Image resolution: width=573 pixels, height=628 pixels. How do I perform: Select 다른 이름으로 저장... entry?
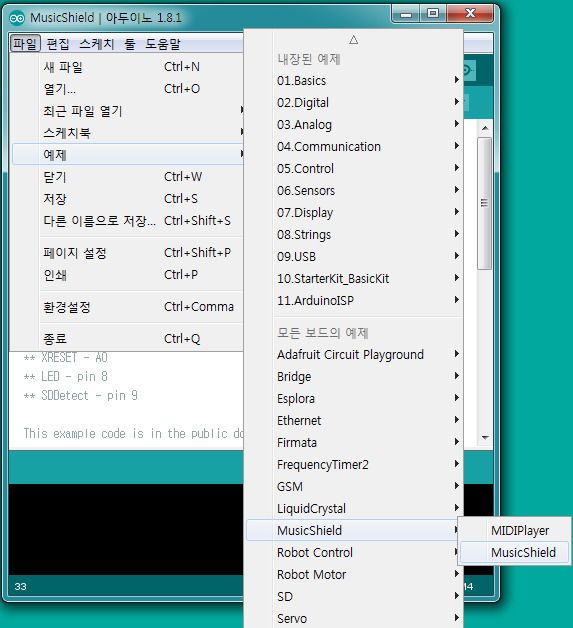click(128, 221)
